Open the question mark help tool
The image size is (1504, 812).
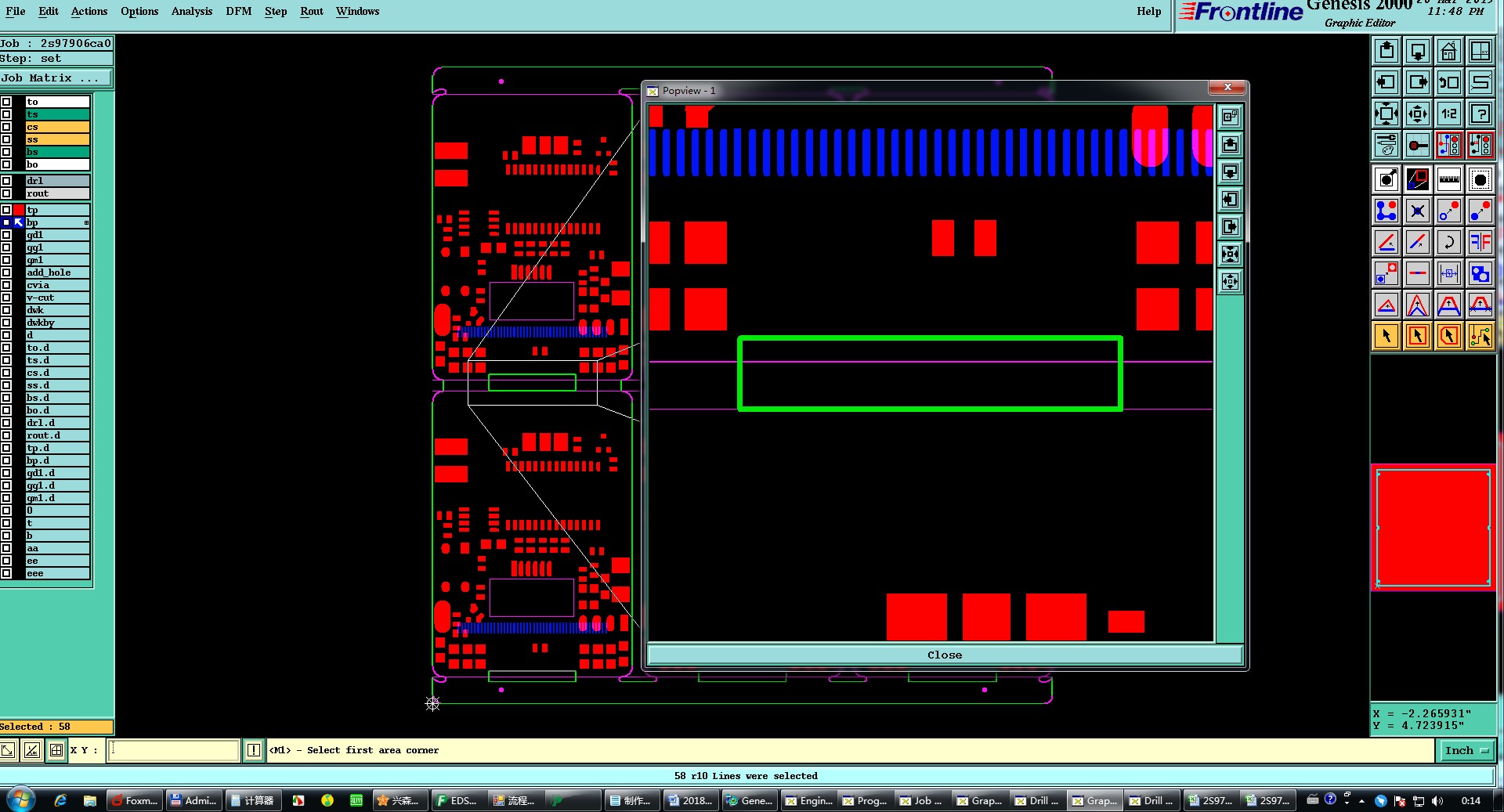click(x=1480, y=114)
